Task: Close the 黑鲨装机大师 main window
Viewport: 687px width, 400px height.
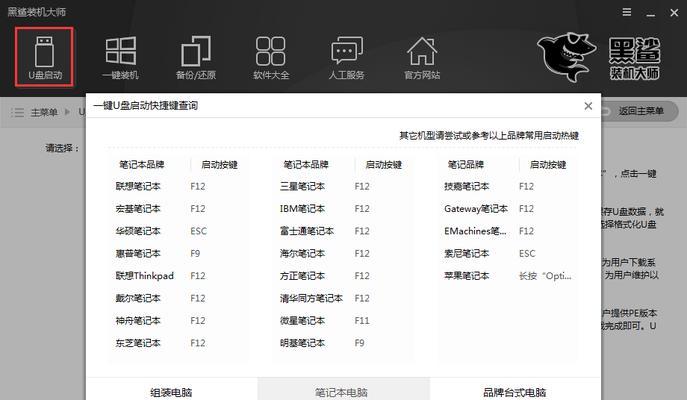Action: click(674, 13)
